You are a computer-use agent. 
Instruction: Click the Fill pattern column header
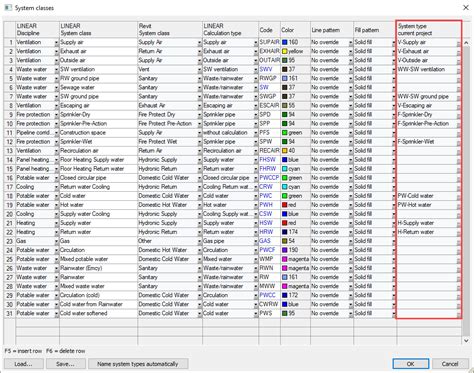(x=375, y=30)
